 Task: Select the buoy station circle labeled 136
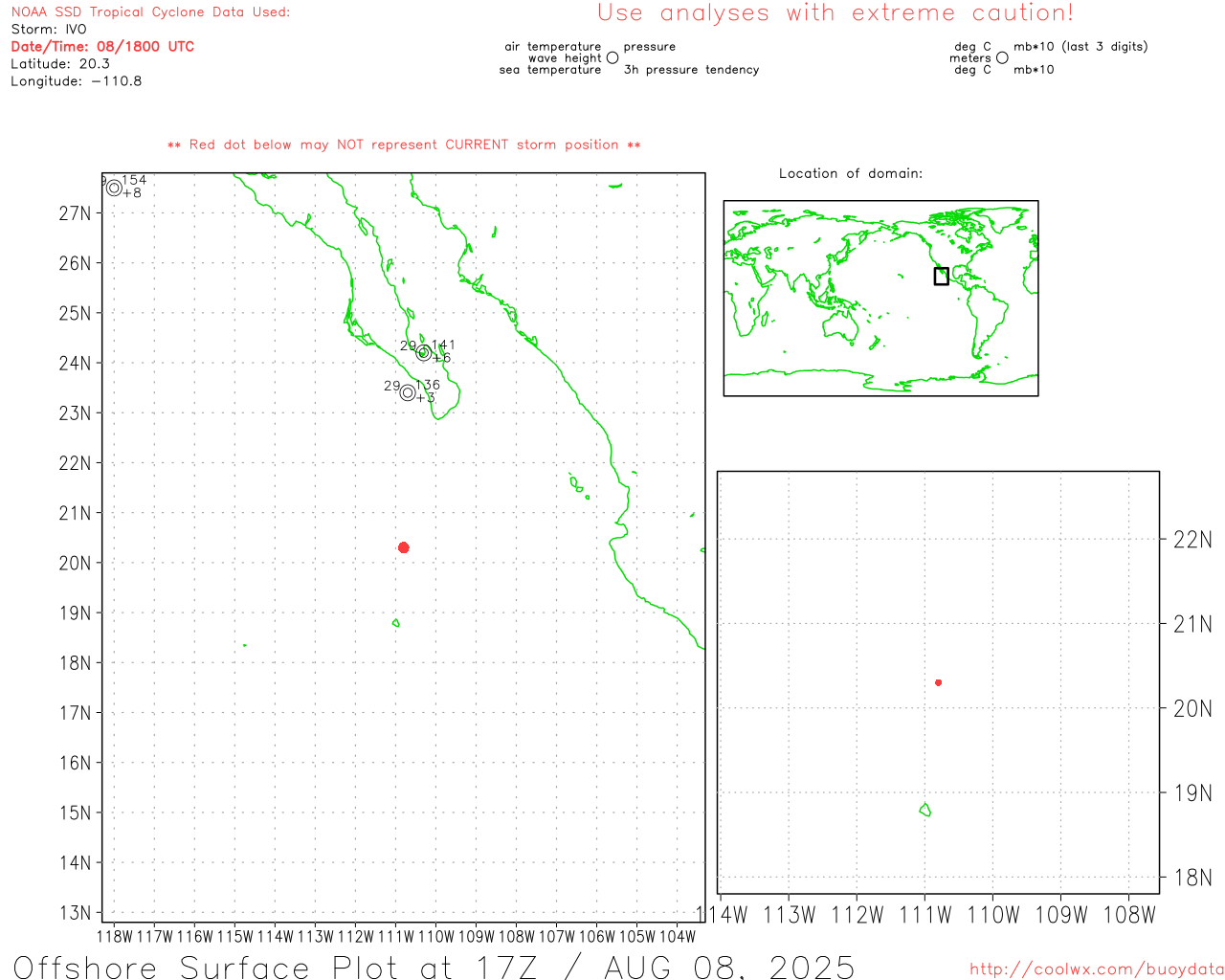408,392
